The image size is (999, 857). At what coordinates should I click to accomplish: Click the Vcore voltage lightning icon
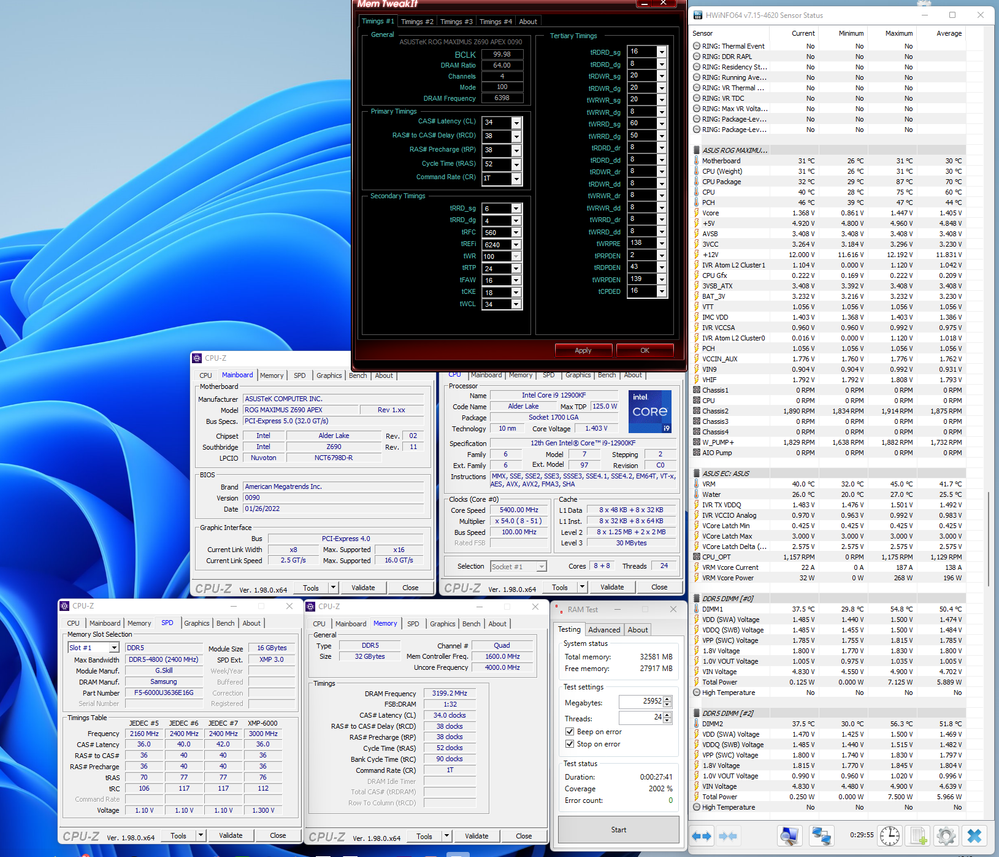(x=696, y=213)
